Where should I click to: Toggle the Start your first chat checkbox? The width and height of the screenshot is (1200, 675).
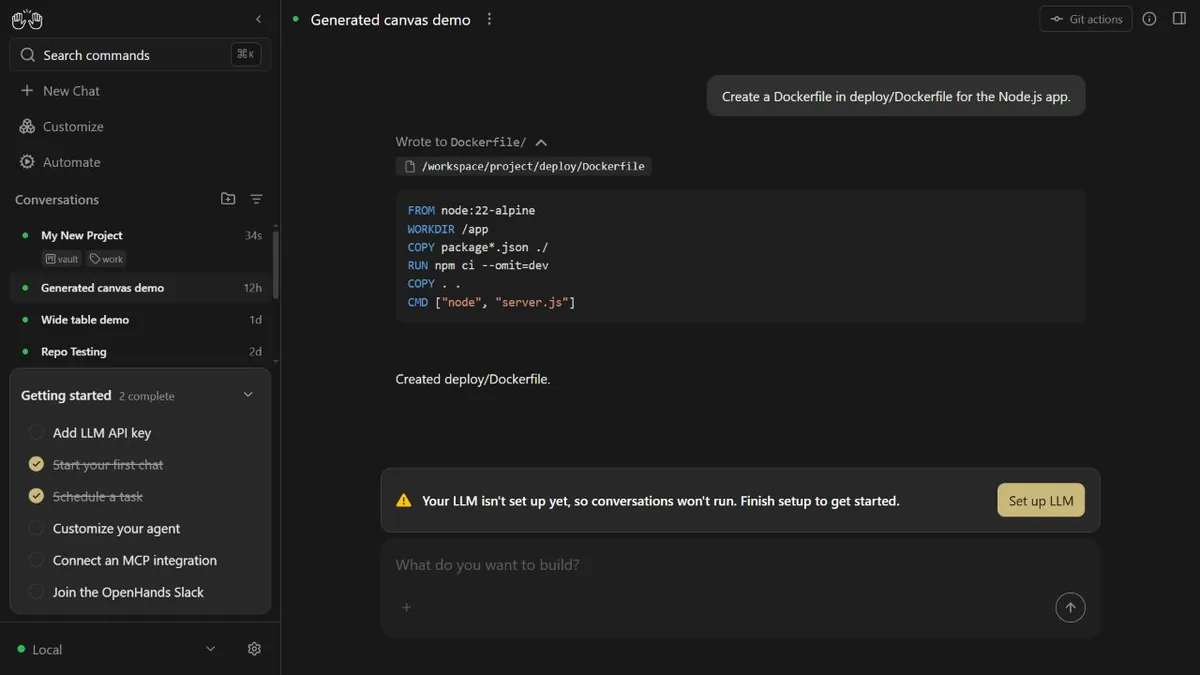(36, 465)
